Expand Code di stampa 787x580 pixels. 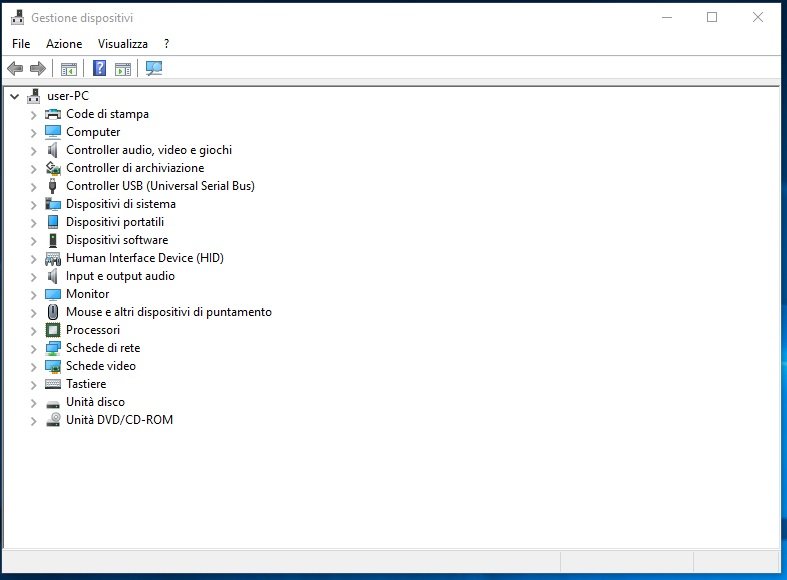tap(34, 115)
